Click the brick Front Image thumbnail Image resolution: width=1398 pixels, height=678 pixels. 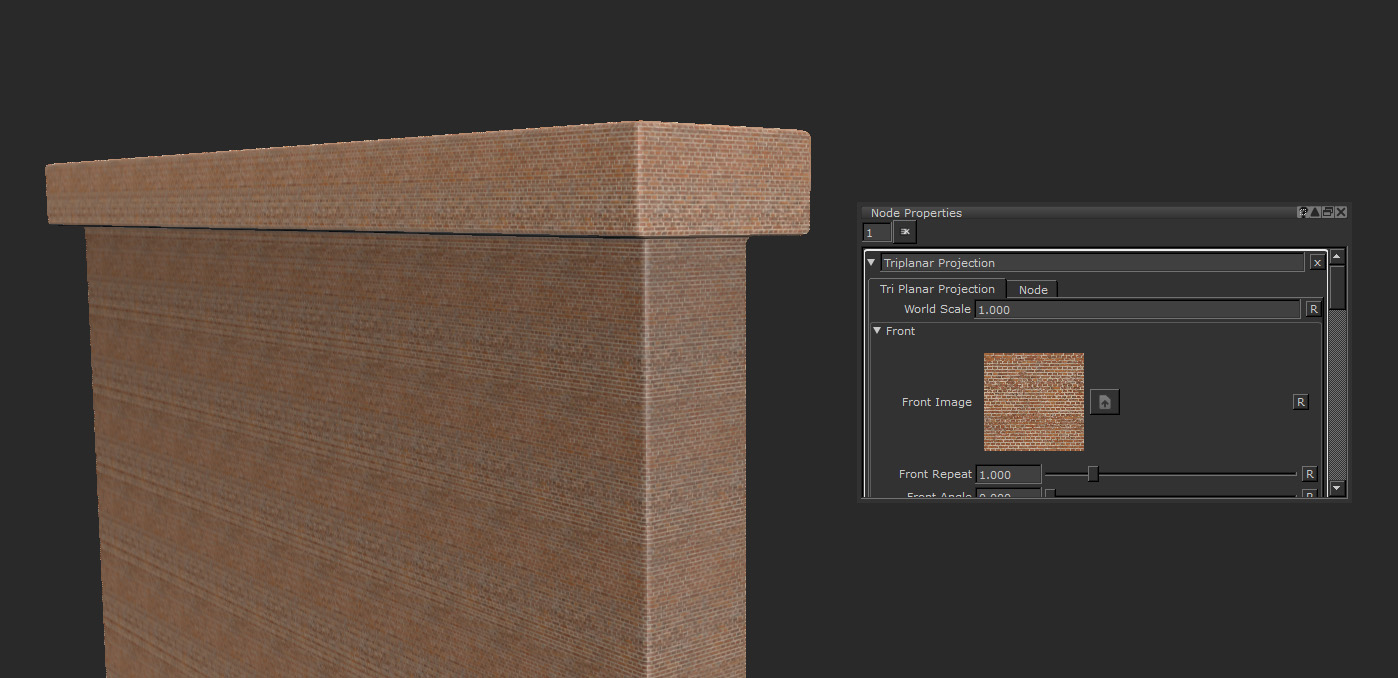pyautogui.click(x=1033, y=402)
